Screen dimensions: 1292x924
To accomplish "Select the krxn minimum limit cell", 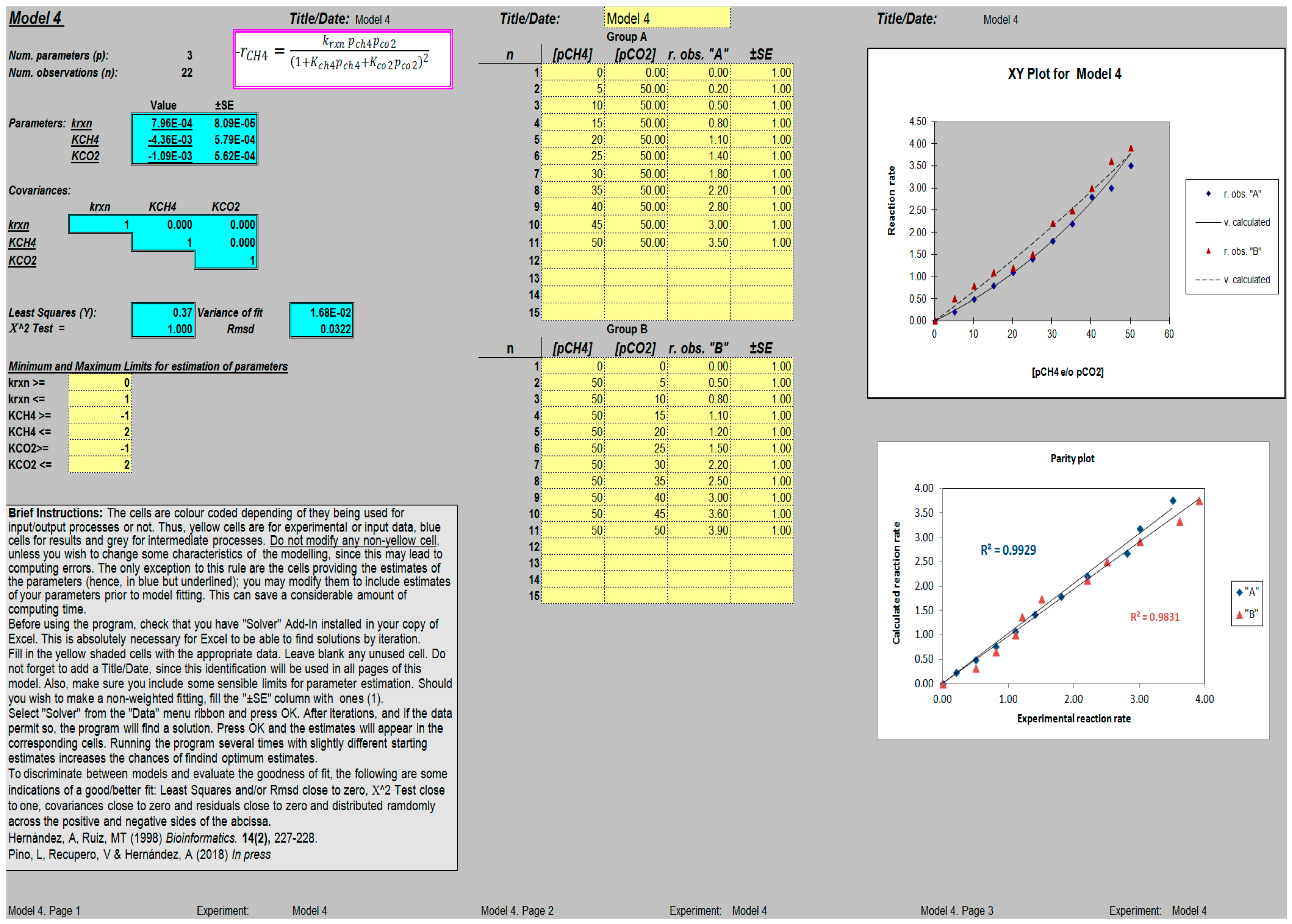I will point(100,382).
